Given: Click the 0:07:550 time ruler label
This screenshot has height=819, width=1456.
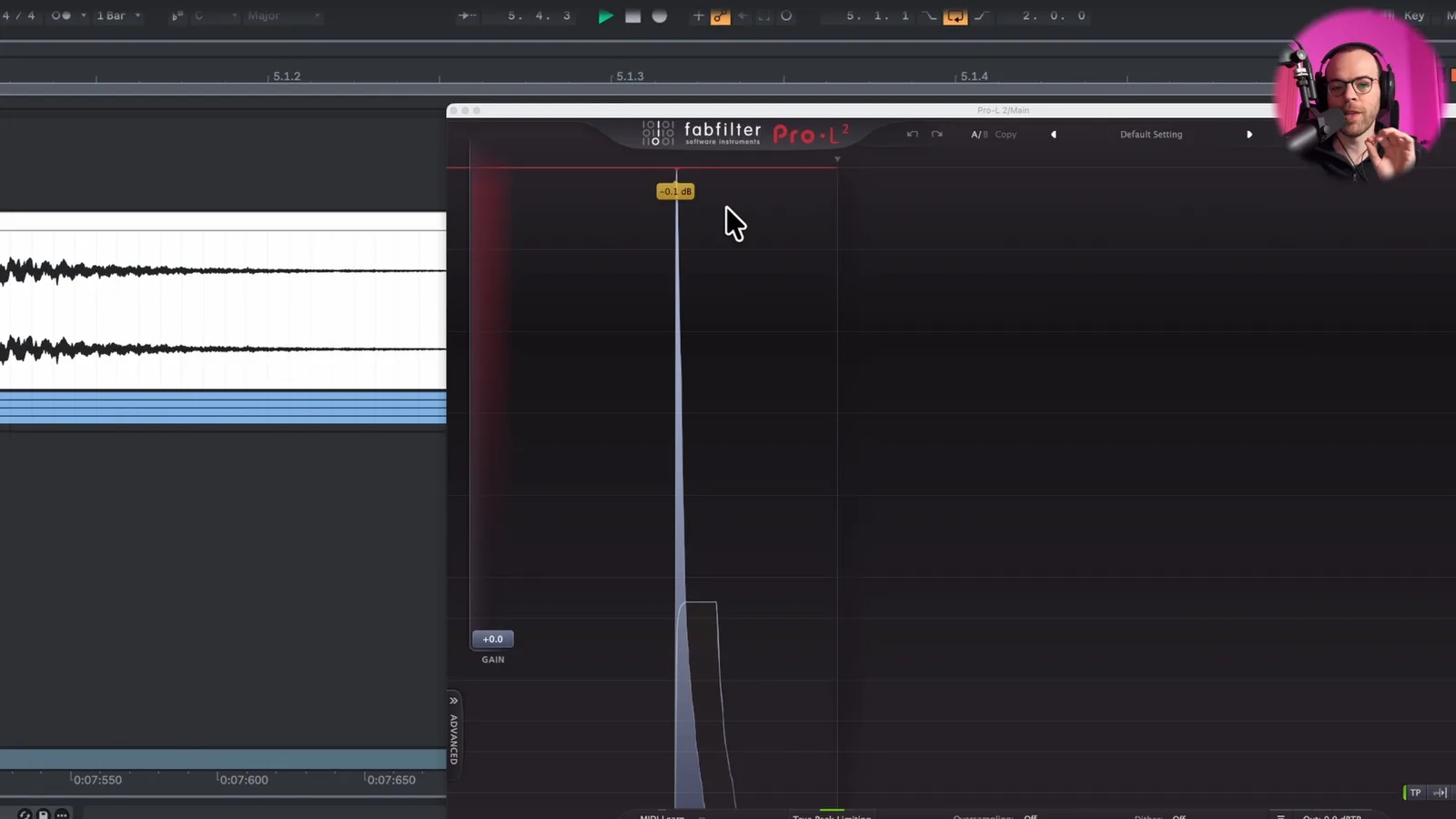Looking at the screenshot, I should [97, 780].
